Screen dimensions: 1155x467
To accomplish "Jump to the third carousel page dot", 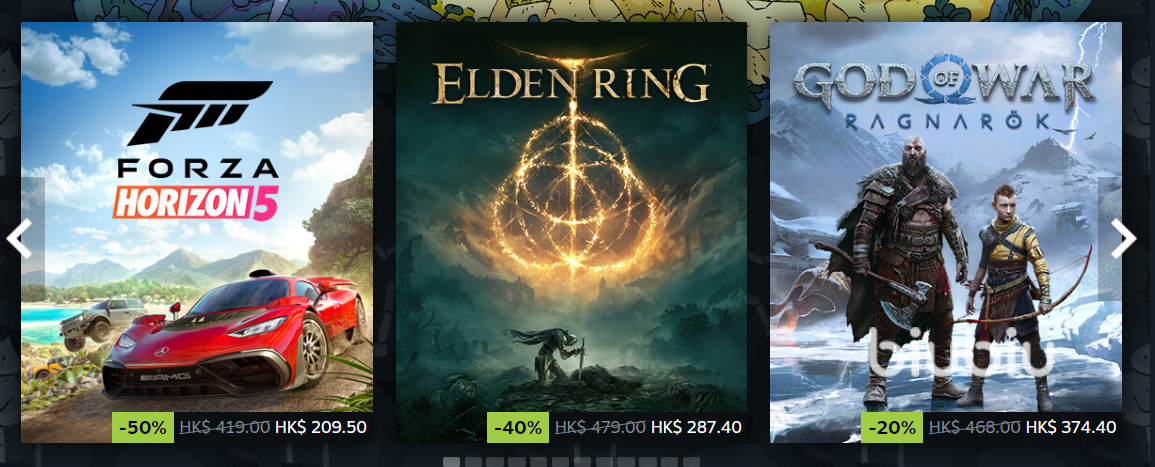I will pos(495,462).
